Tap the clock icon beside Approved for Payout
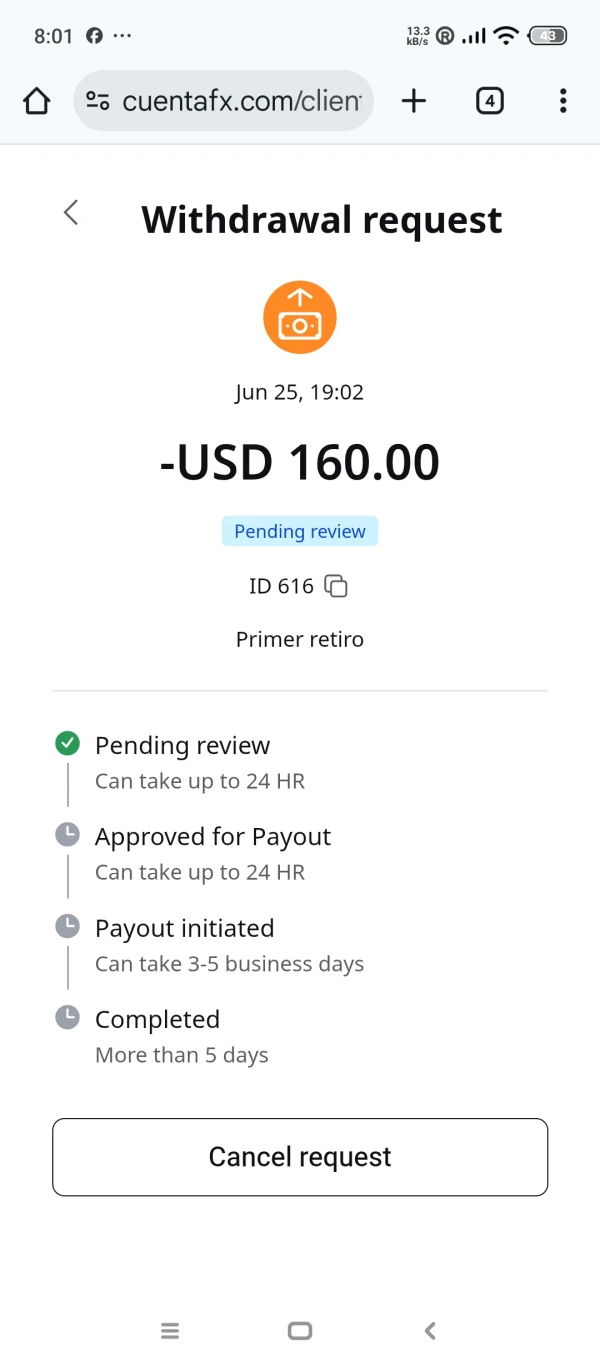This screenshot has width=600, height=1367. click(67, 835)
